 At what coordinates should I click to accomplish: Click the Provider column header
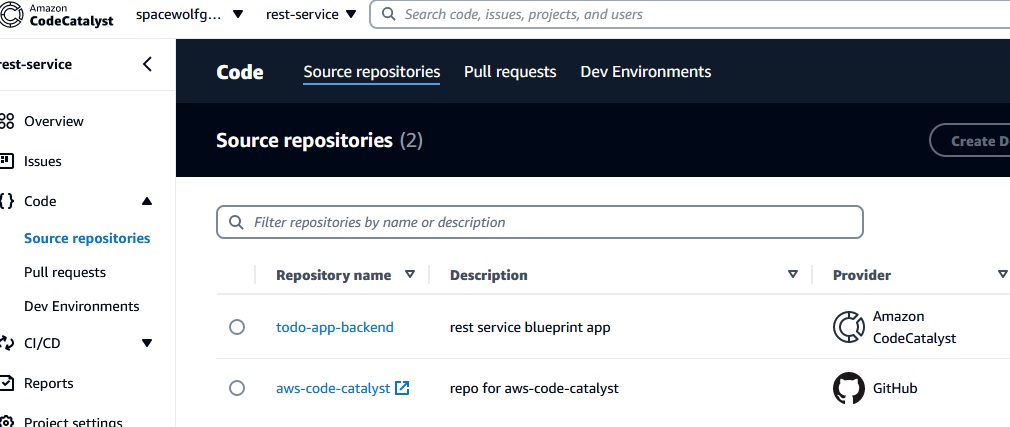pos(862,275)
